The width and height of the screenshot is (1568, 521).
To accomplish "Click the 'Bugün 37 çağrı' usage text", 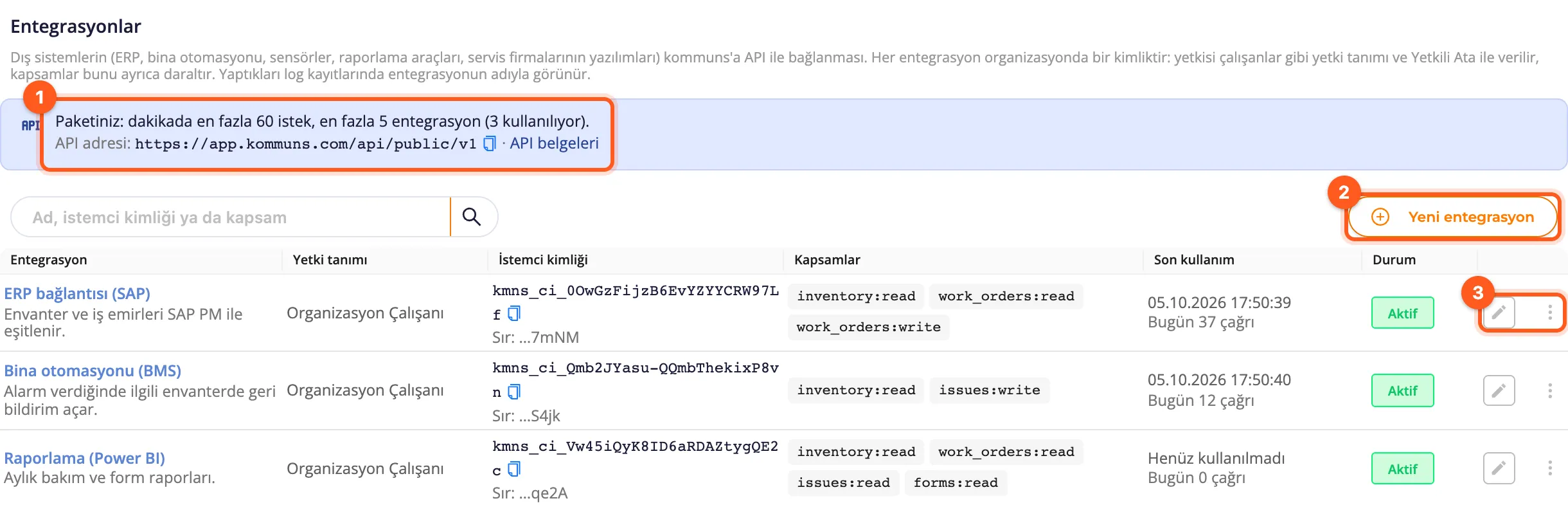I will click(x=1201, y=322).
